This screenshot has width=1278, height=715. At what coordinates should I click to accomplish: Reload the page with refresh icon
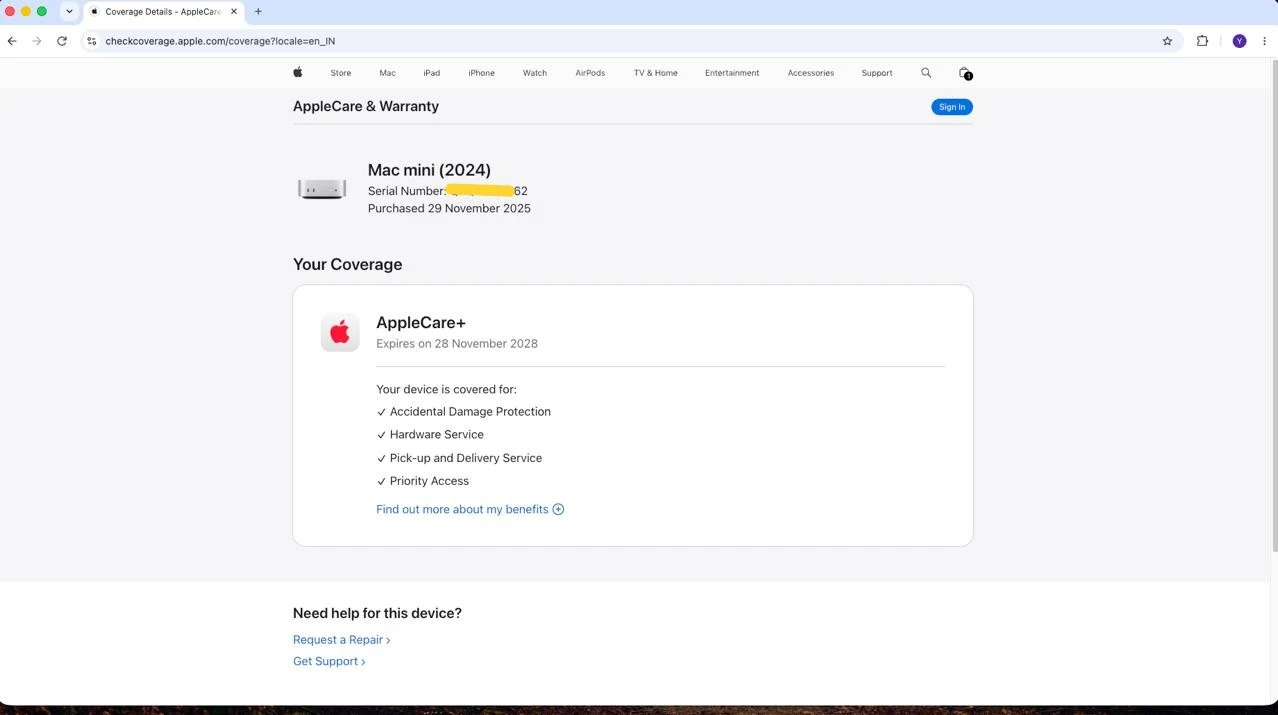tap(62, 41)
